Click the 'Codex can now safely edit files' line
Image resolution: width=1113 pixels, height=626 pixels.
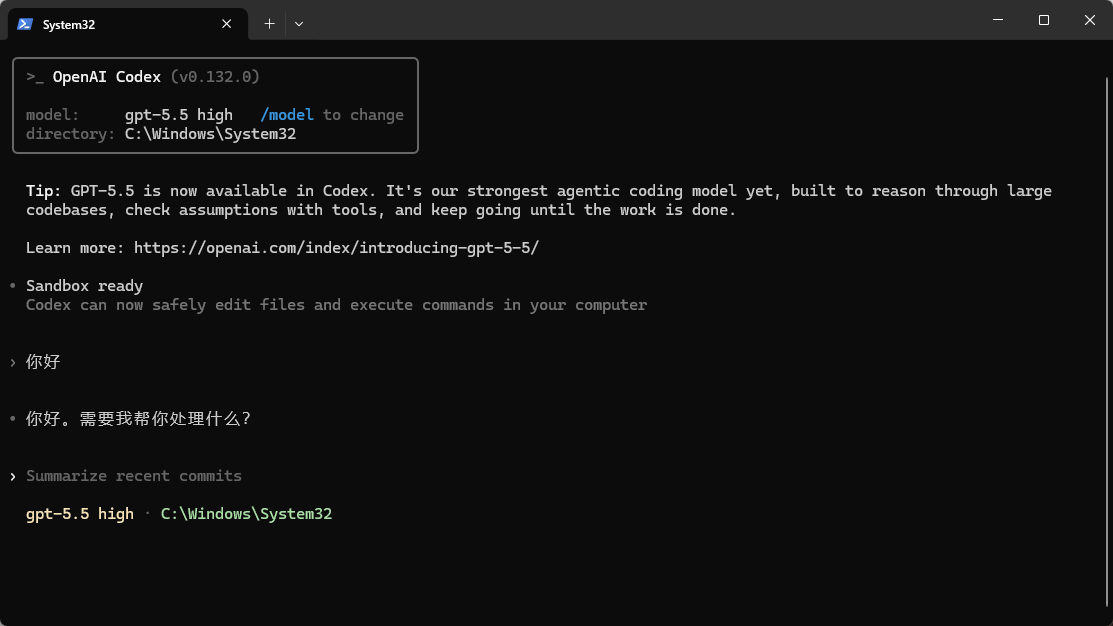click(336, 305)
